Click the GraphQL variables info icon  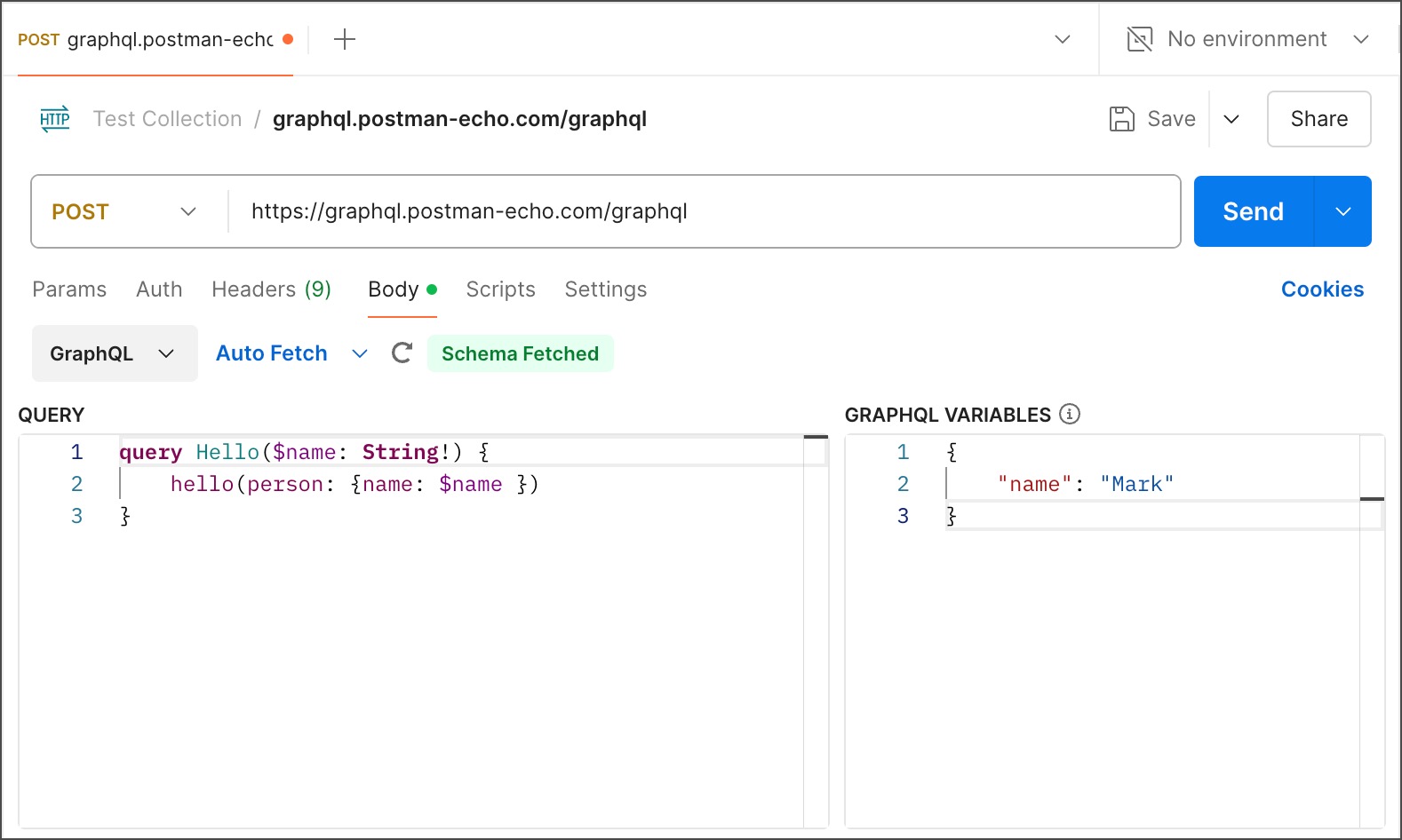point(1070,414)
